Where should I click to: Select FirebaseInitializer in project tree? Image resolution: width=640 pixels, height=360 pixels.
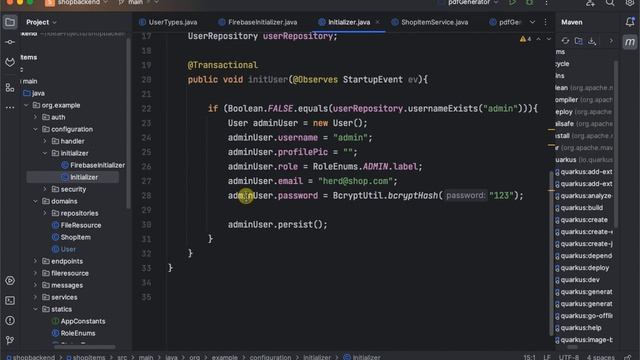(x=93, y=165)
